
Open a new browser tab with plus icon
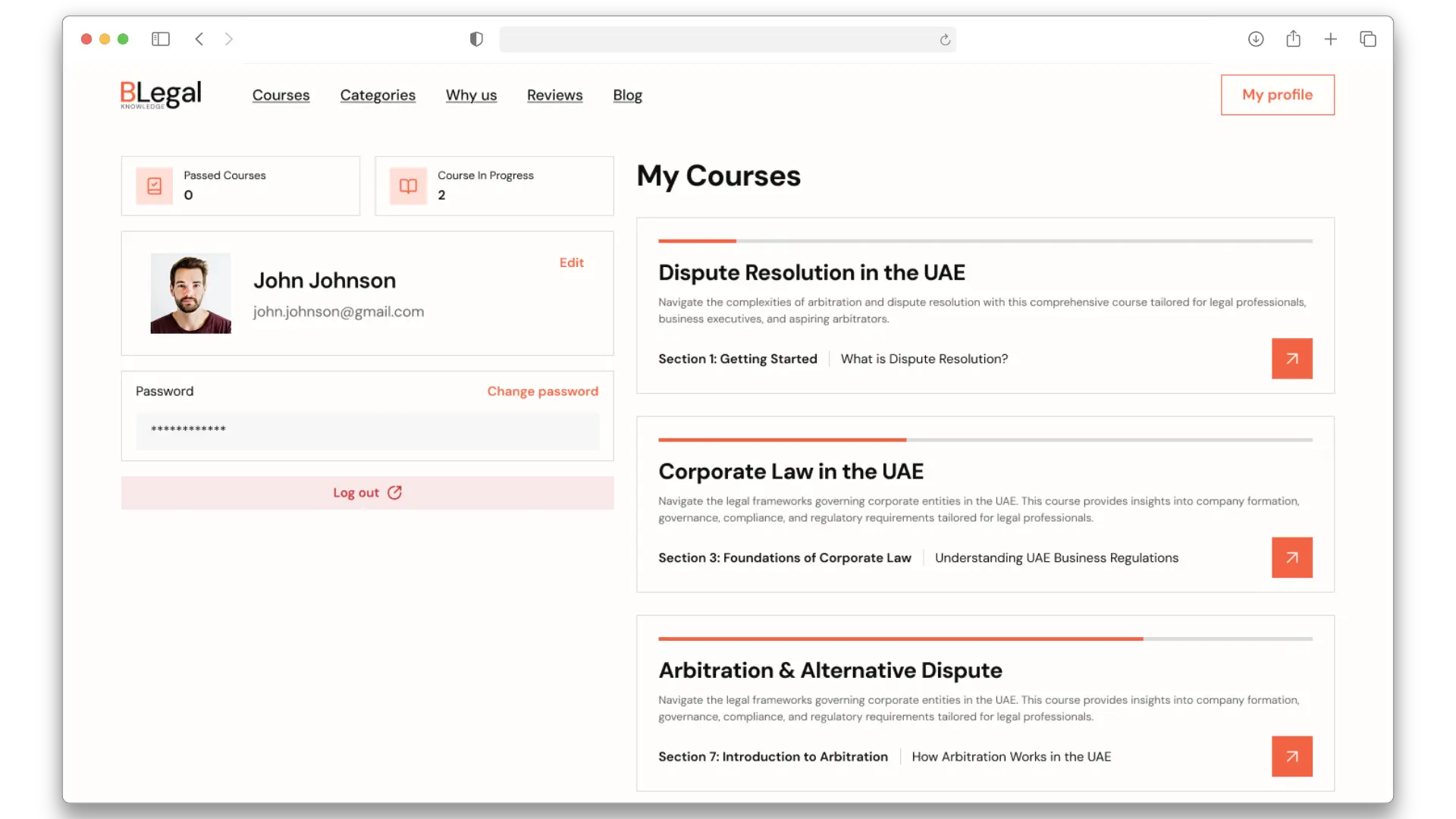click(x=1330, y=39)
